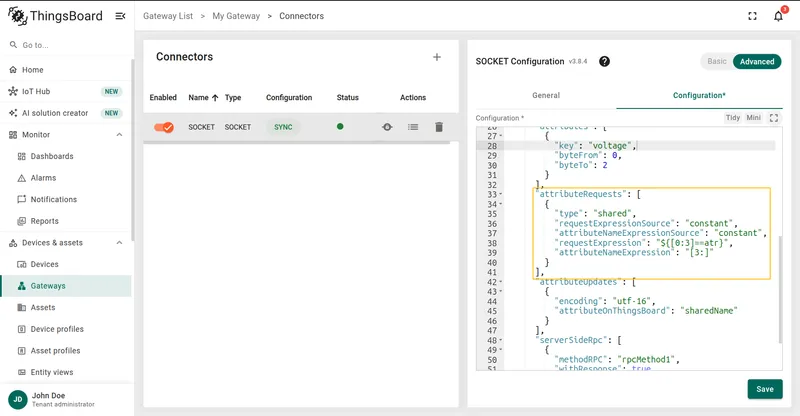Image resolution: width=800 pixels, height=416 pixels.
Task: Collapse the Devices & assets section
Action: [x=119, y=243]
